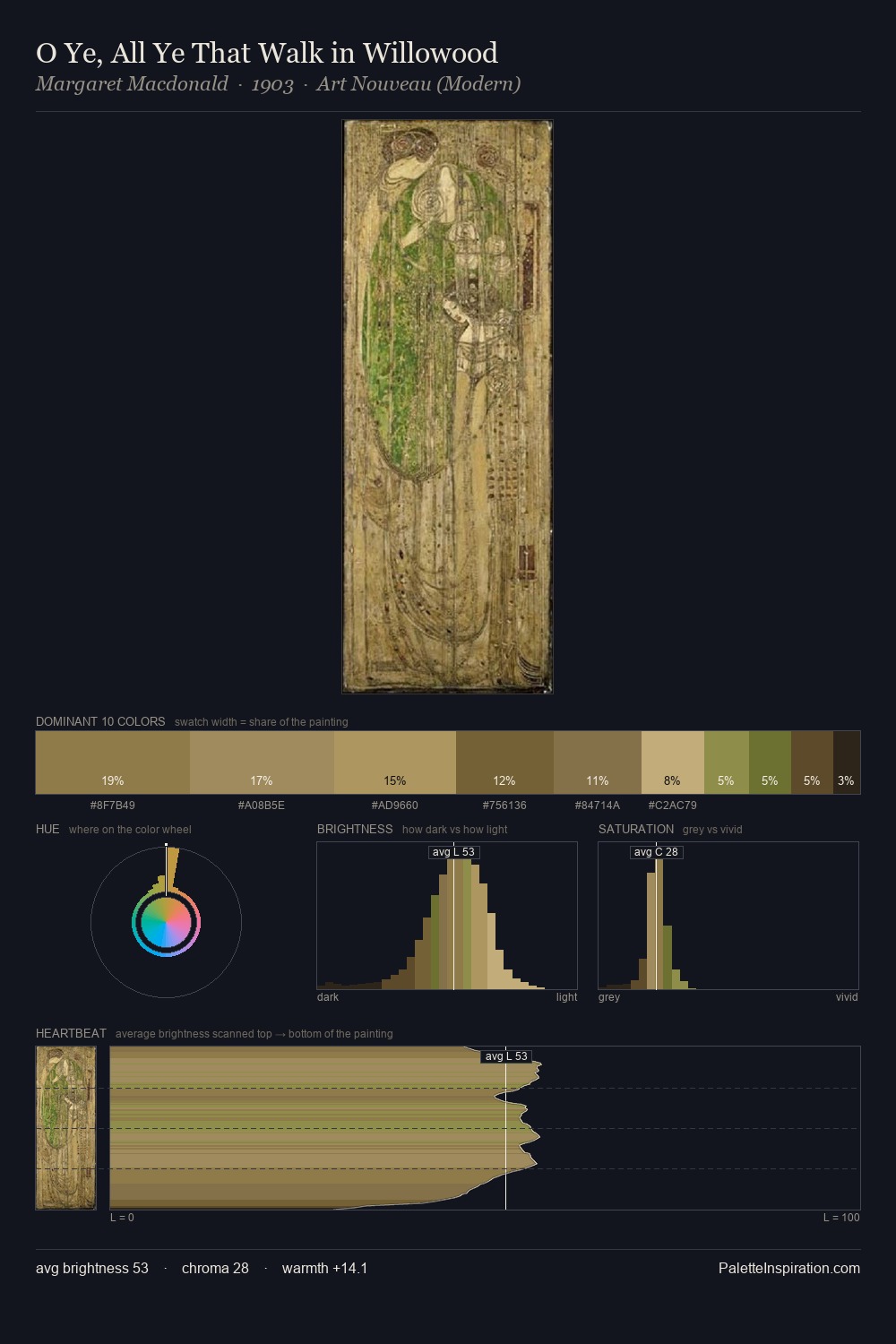The image size is (896, 1344).
Task: Click the hex label #A08B5E
Action: 262,806
